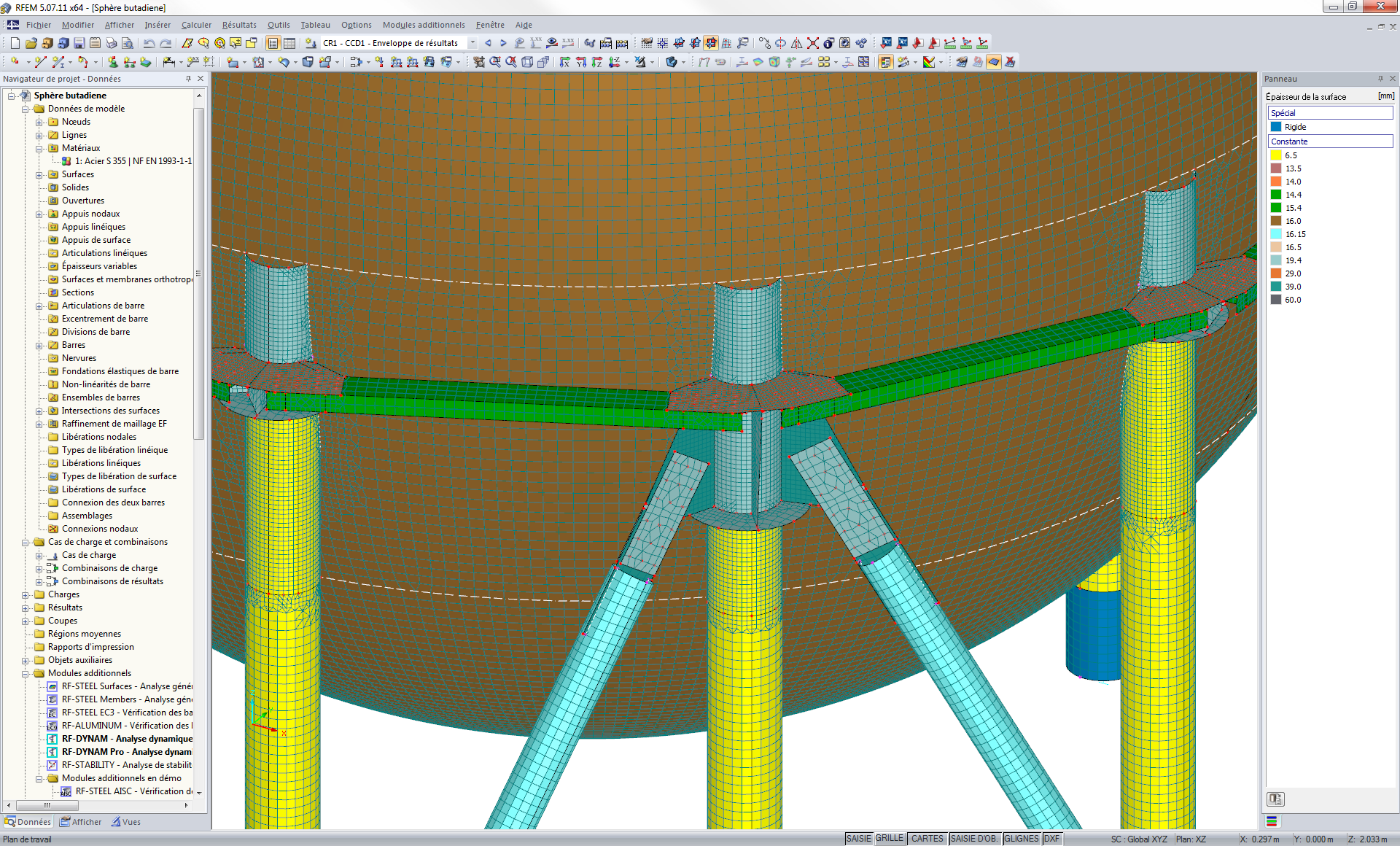Click the rotate view icon
The image size is (1400, 846).
coord(780,43)
